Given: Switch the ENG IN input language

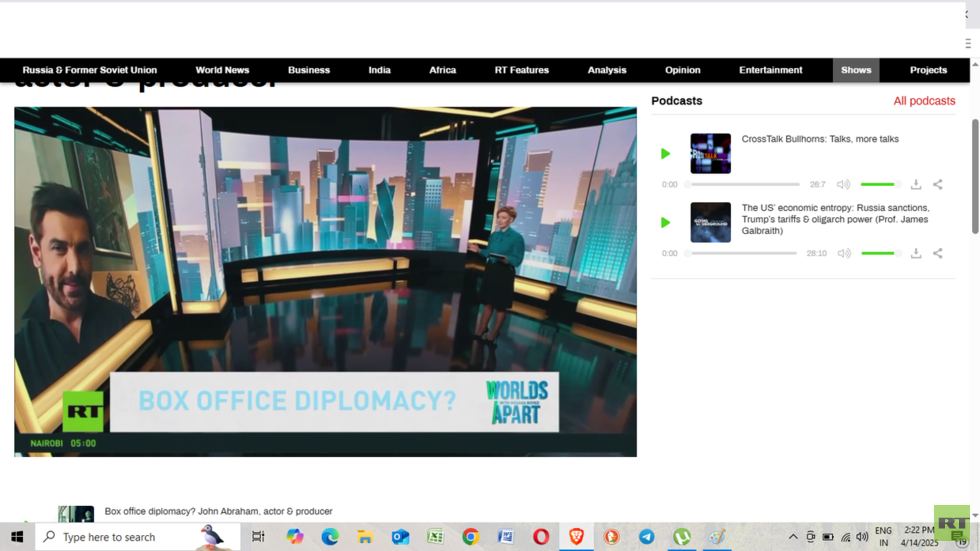Looking at the screenshot, I should pyautogui.click(x=883, y=537).
